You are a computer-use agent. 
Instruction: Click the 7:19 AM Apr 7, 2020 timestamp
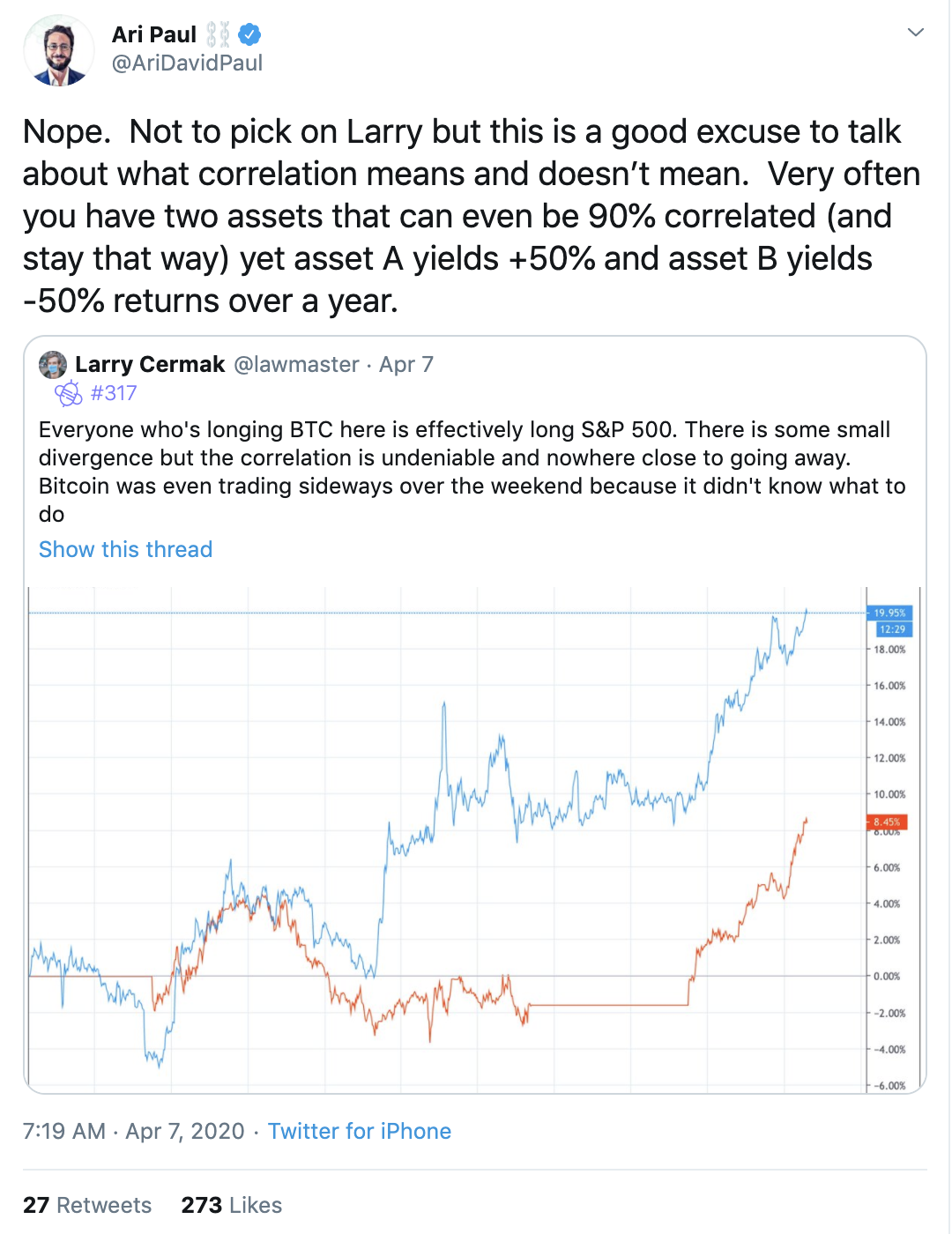tap(134, 1131)
